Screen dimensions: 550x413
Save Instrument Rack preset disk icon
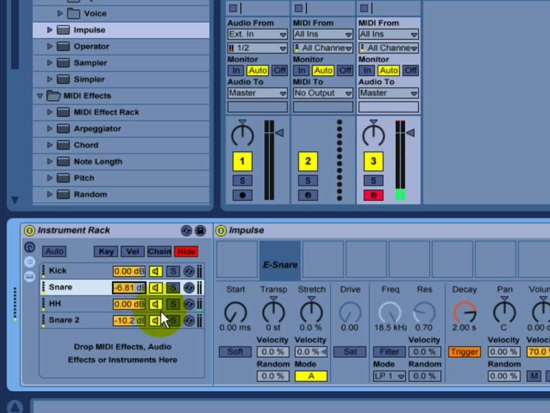click(200, 231)
